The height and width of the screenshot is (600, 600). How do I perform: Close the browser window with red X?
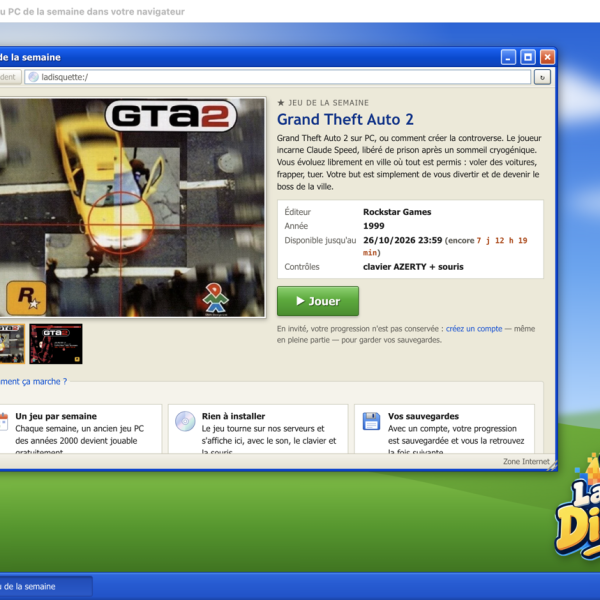(547, 57)
